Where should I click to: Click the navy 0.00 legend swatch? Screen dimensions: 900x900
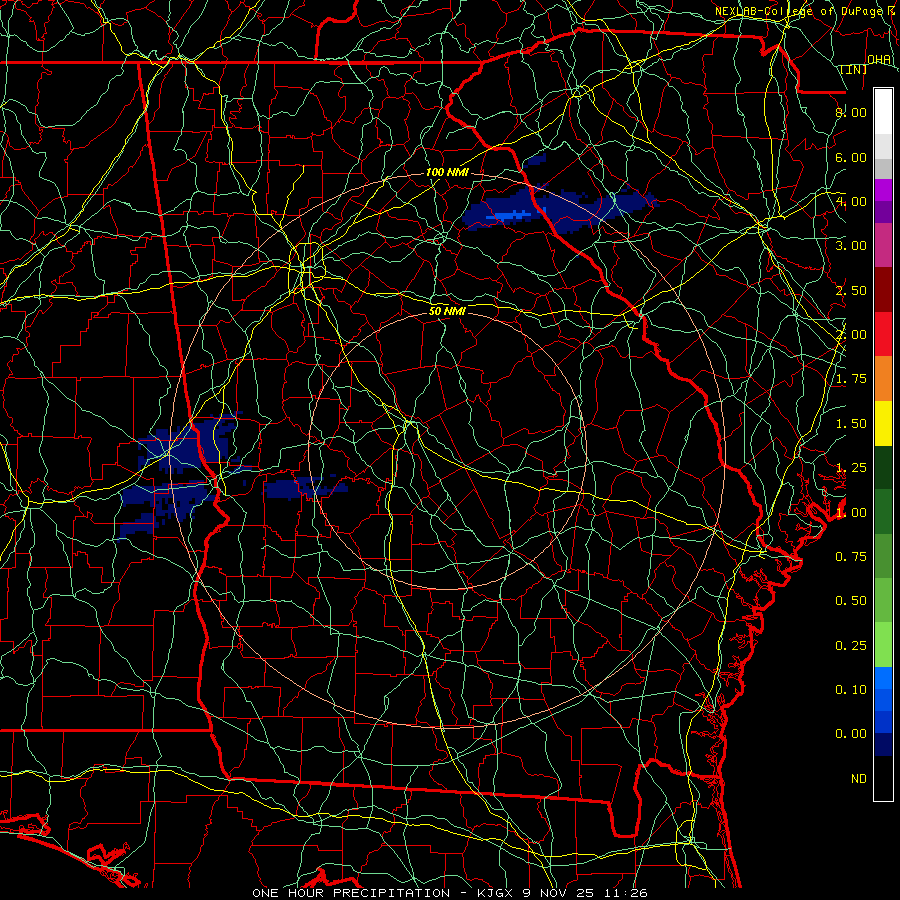[883, 745]
